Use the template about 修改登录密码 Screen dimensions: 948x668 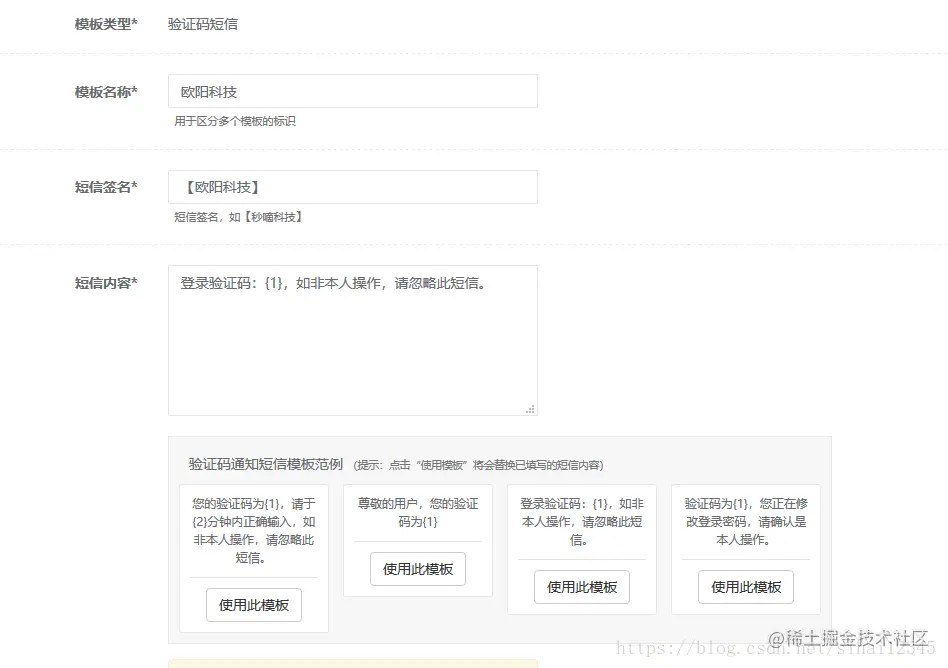[x=746, y=587]
